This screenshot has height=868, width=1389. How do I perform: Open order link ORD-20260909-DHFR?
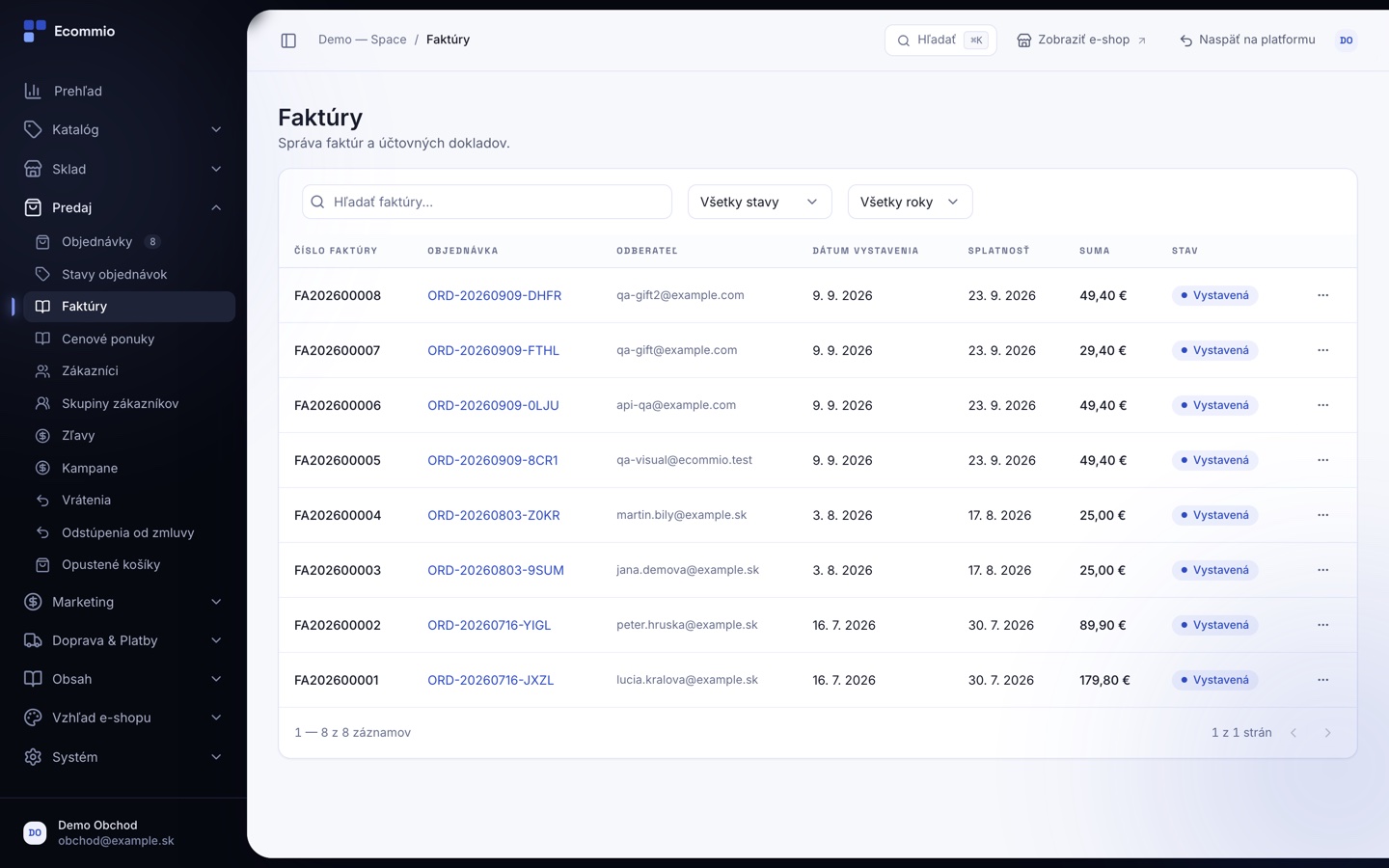click(x=494, y=295)
